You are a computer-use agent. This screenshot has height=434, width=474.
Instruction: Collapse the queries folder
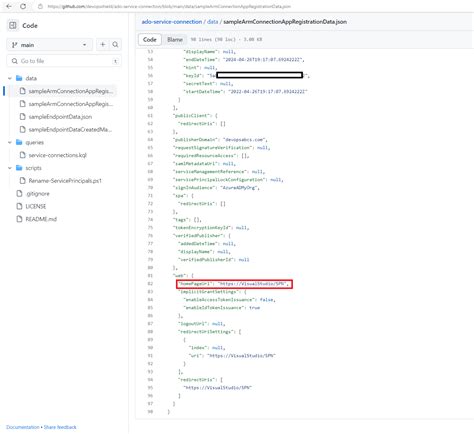[x=10, y=142]
